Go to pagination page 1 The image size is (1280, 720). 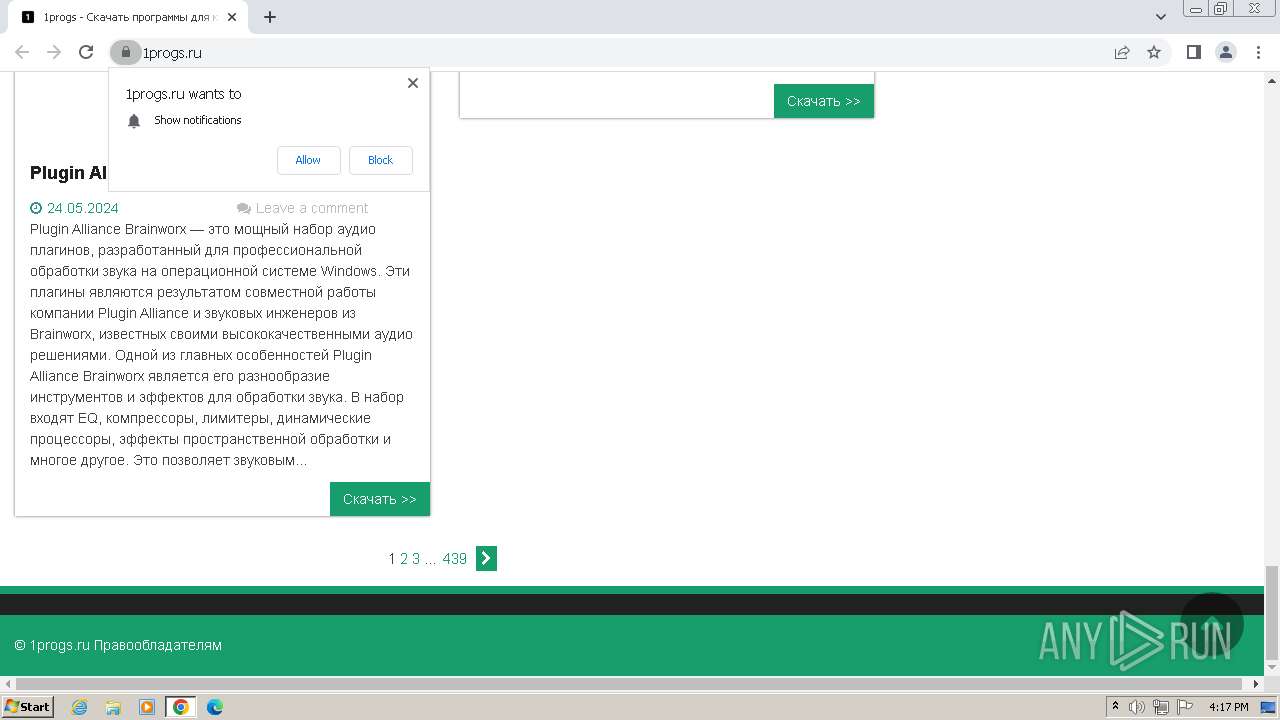coord(392,559)
